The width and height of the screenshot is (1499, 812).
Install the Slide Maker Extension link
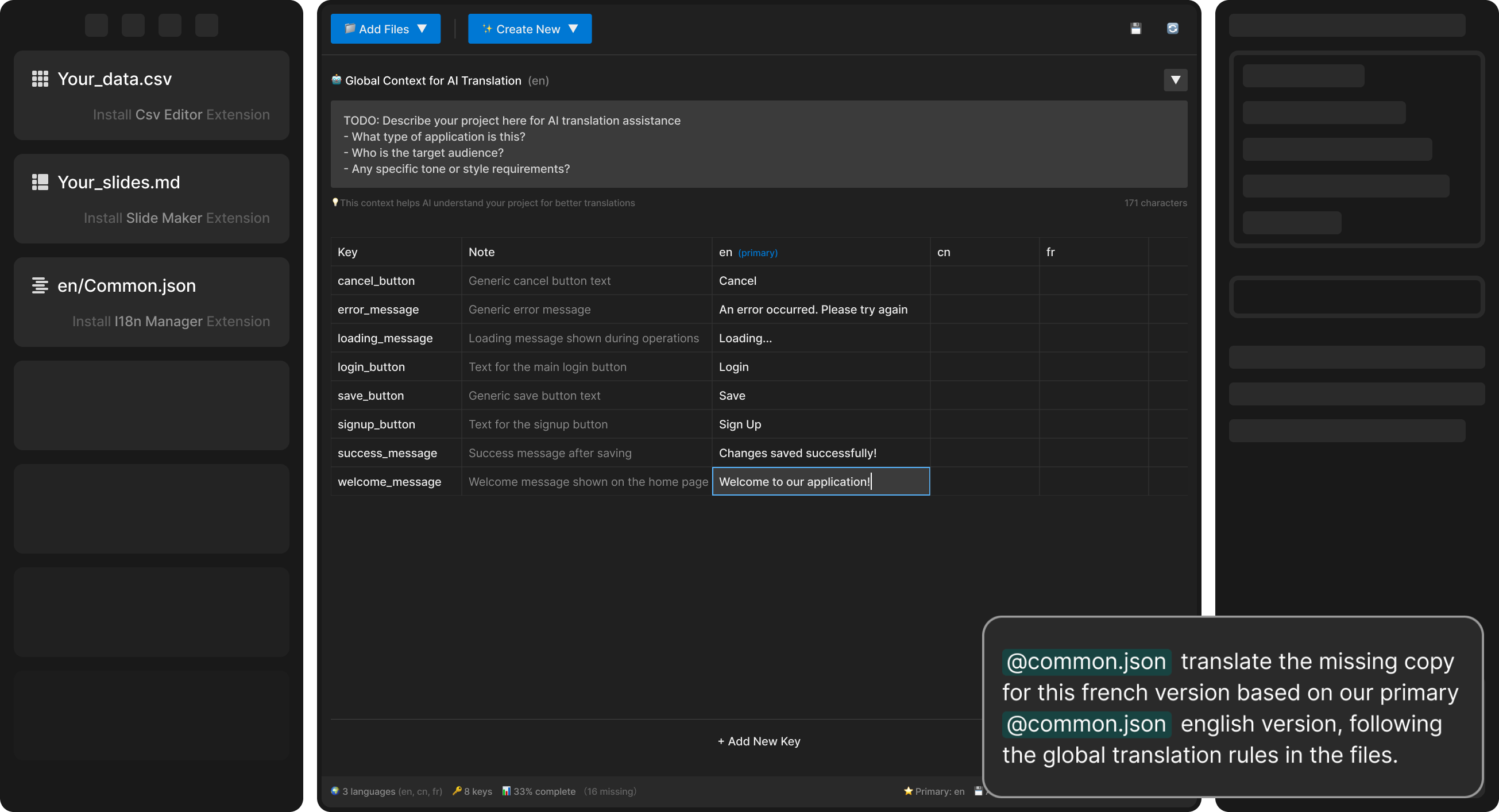tap(177, 218)
